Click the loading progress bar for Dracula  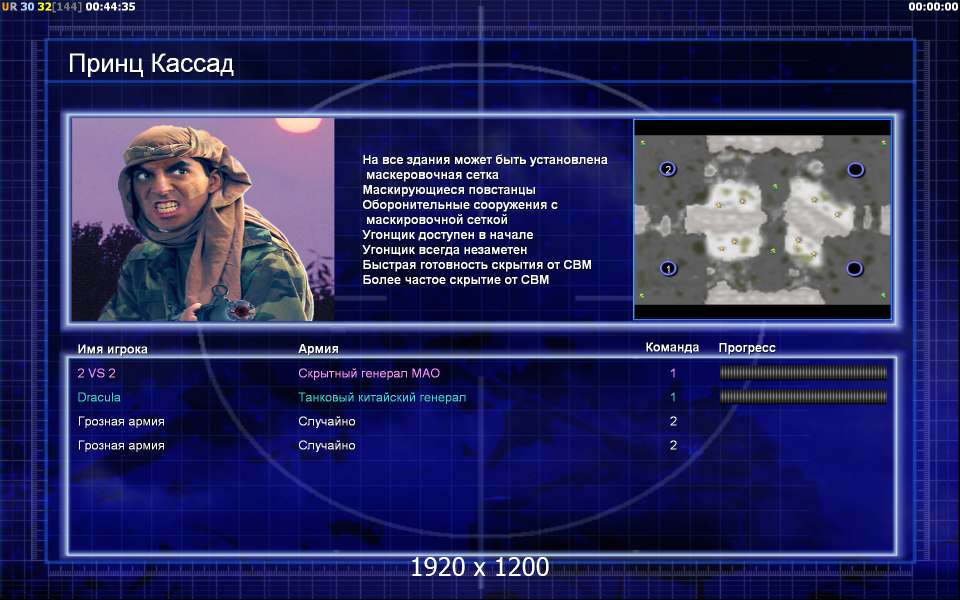(x=803, y=397)
